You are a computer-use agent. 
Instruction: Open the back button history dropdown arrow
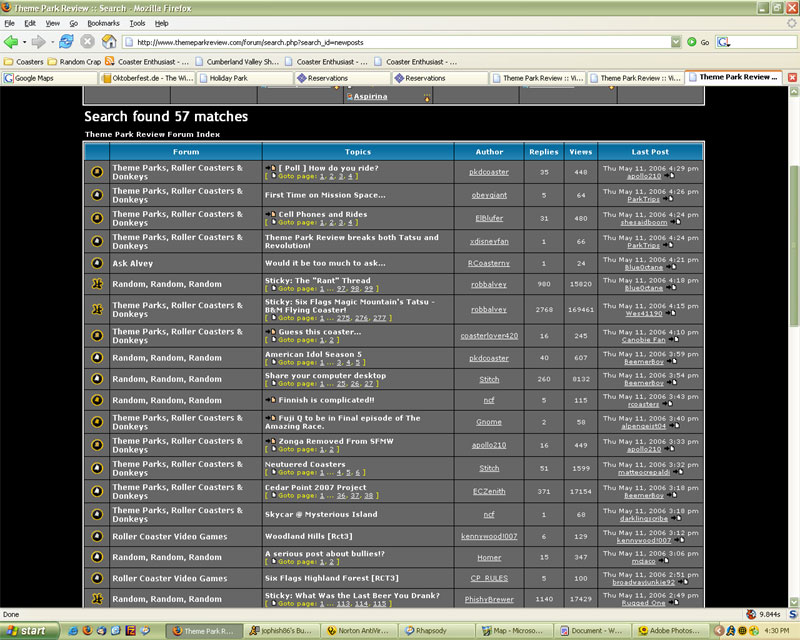[24, 42]
